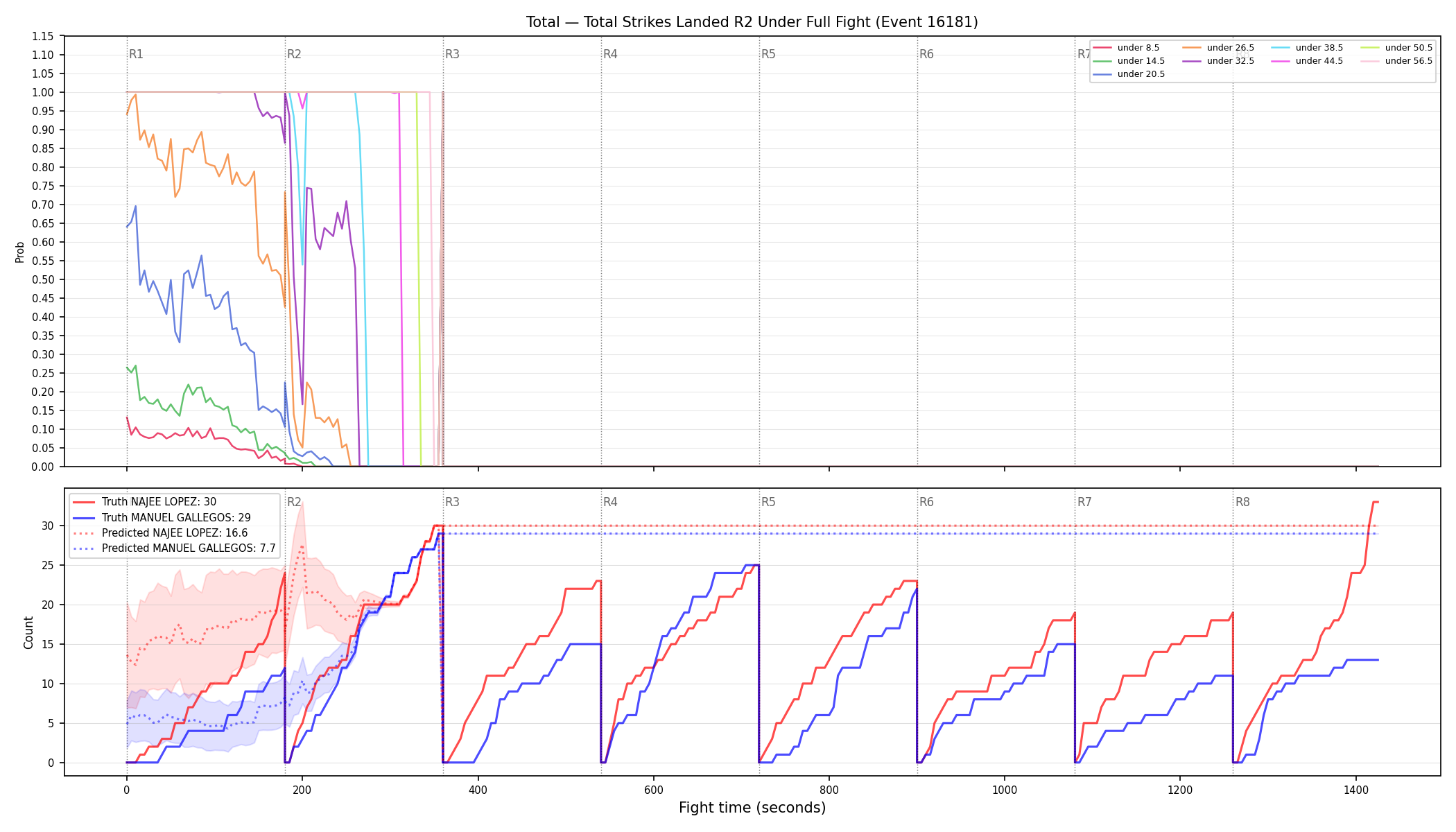Click the R4 round label in the count chart
This screenshot has height=832, width=1456.
610,502
